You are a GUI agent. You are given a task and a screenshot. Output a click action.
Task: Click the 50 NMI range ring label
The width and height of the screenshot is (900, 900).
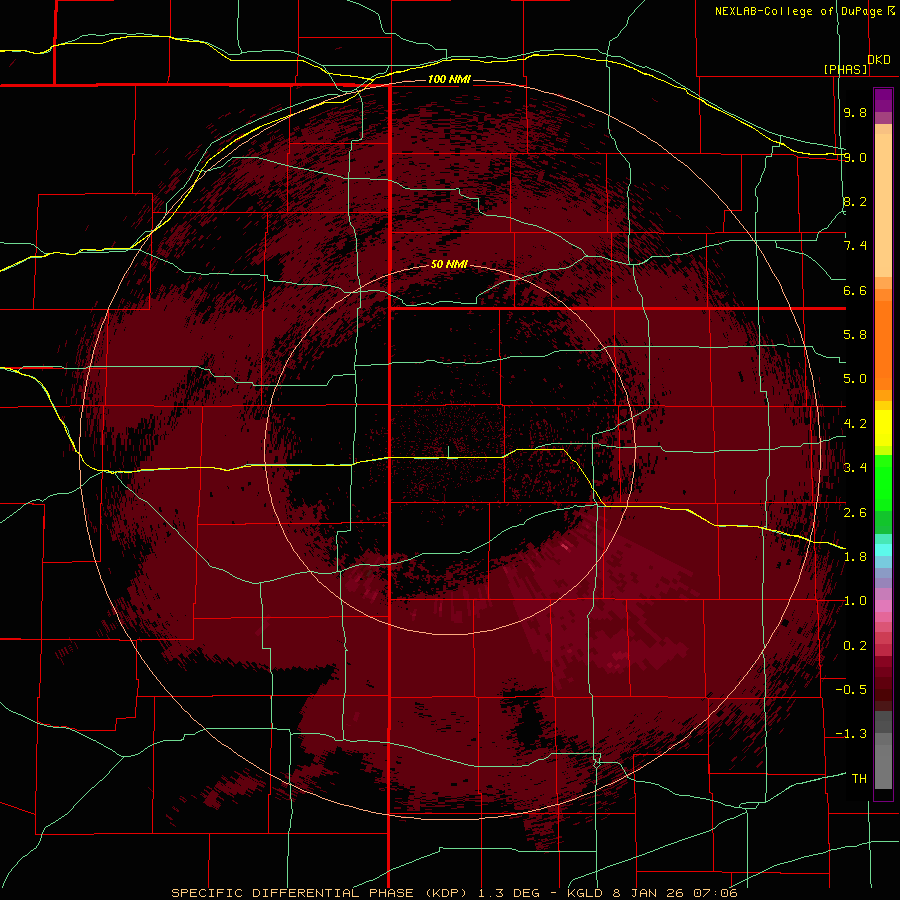(x=449, y=264)
